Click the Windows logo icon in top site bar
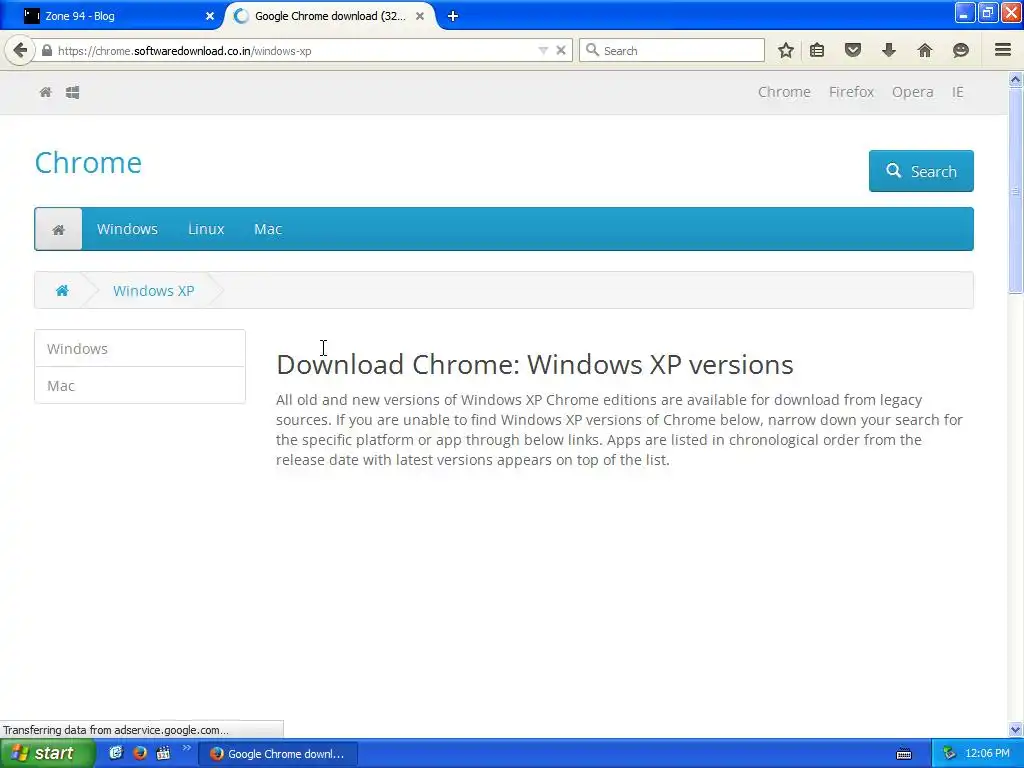 tap(72, 92)
